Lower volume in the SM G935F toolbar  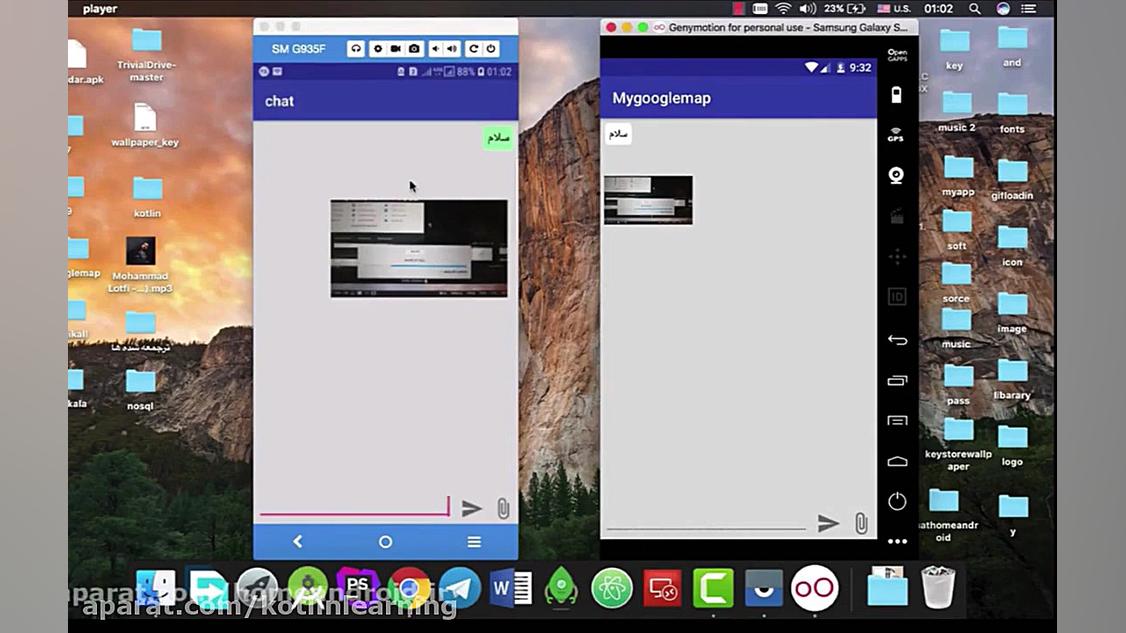click(x=435, y=49)
